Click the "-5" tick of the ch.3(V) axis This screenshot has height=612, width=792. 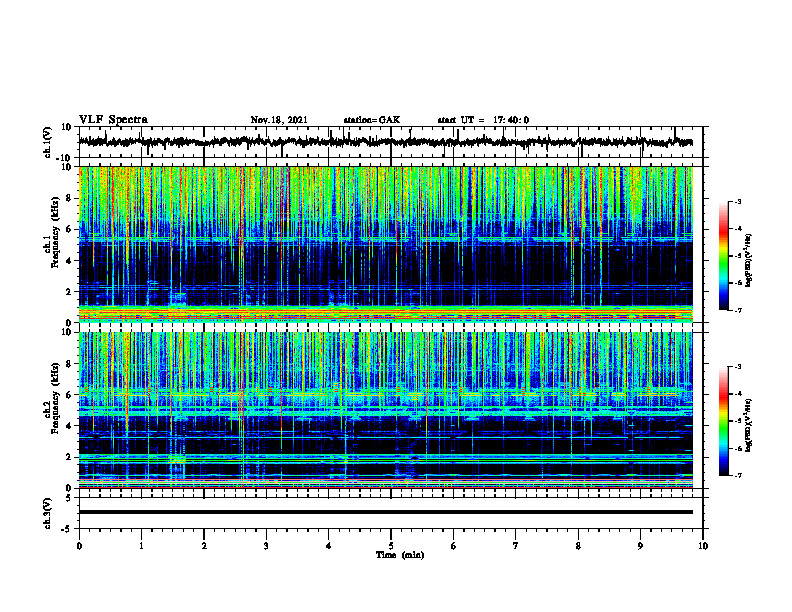click(x=67, y=529)
